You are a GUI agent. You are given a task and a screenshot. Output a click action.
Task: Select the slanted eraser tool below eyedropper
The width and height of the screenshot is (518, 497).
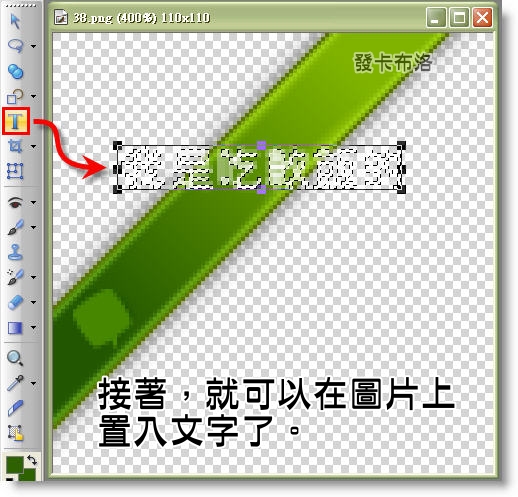(15, 408)
